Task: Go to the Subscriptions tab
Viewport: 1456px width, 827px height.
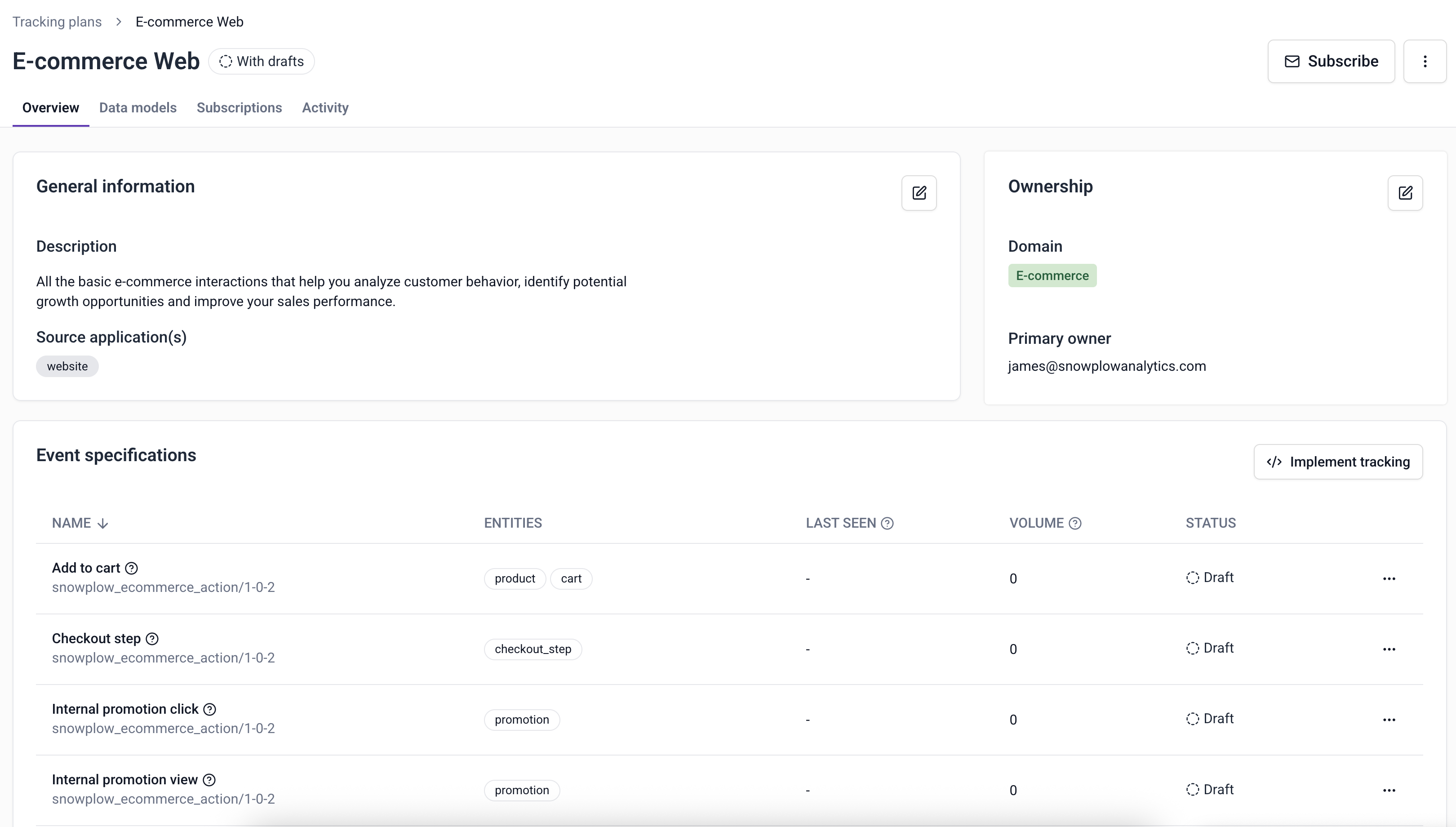Action: pos(239,108)
